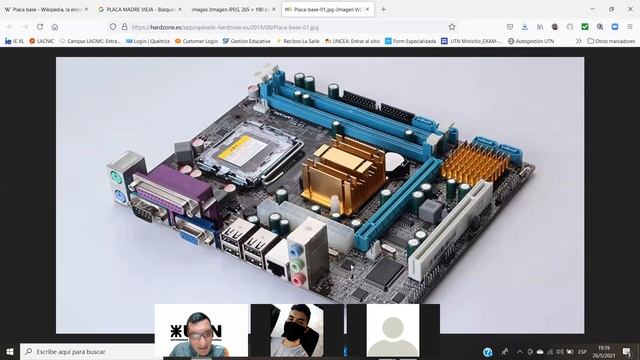Open tracking protection shield in address bar

tap(113, 27)
